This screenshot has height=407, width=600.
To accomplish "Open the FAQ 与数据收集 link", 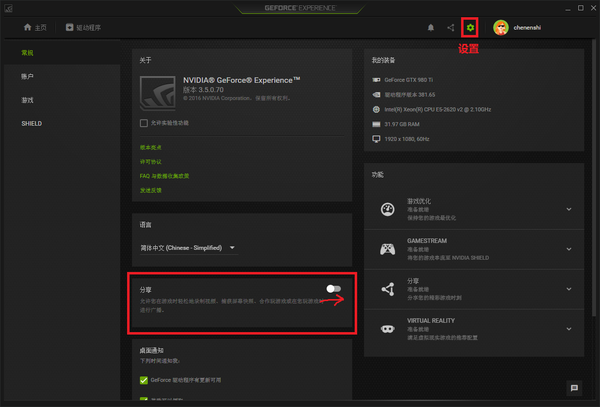I will point(164,176).
